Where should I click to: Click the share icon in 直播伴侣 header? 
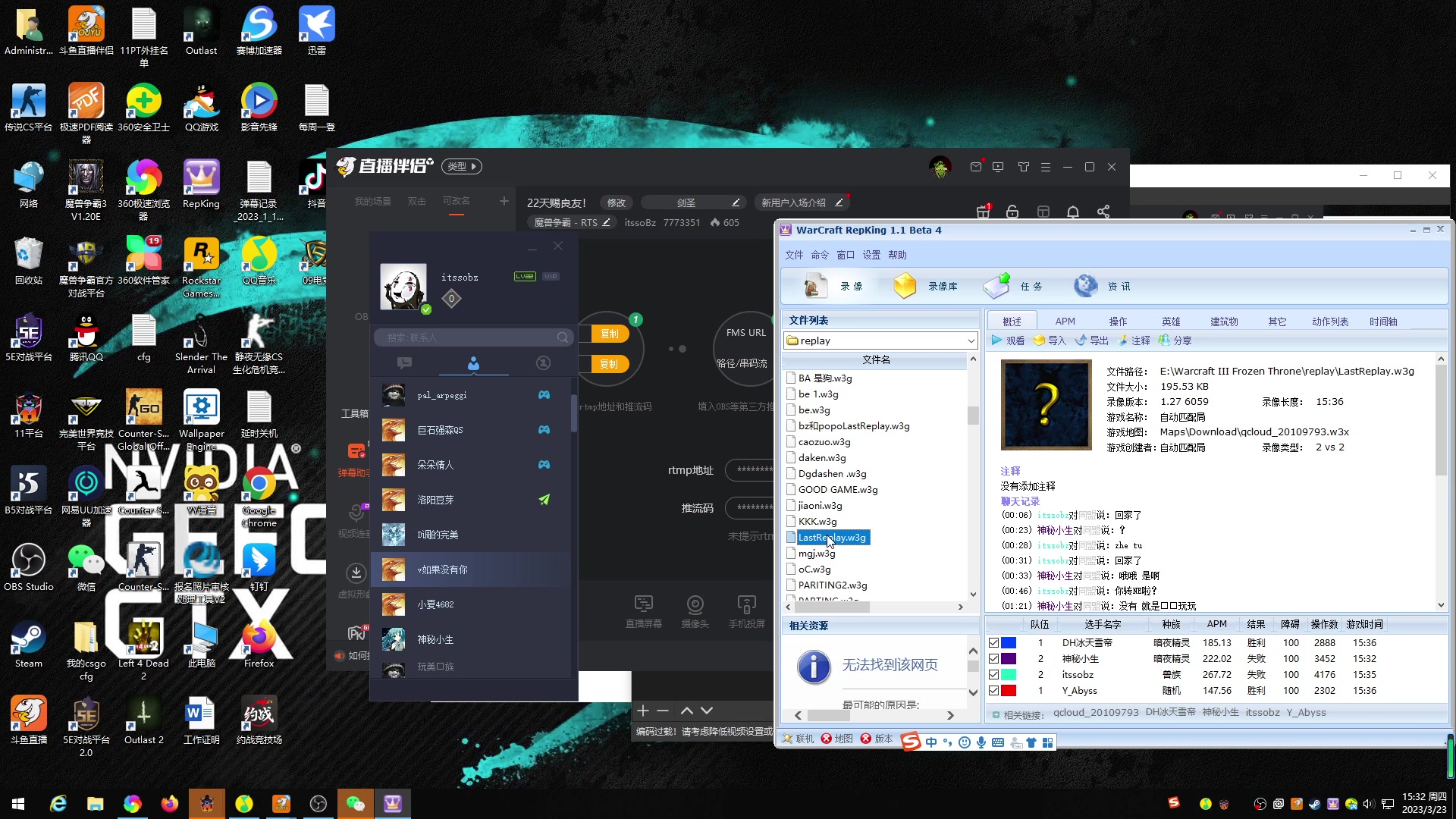(x=1103, y=212)
